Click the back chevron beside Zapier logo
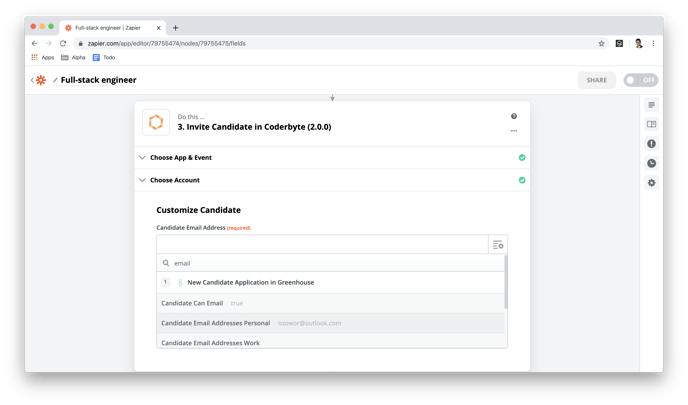Image resolution: width=688 pixels, height=405 pixels. point(32,80)
